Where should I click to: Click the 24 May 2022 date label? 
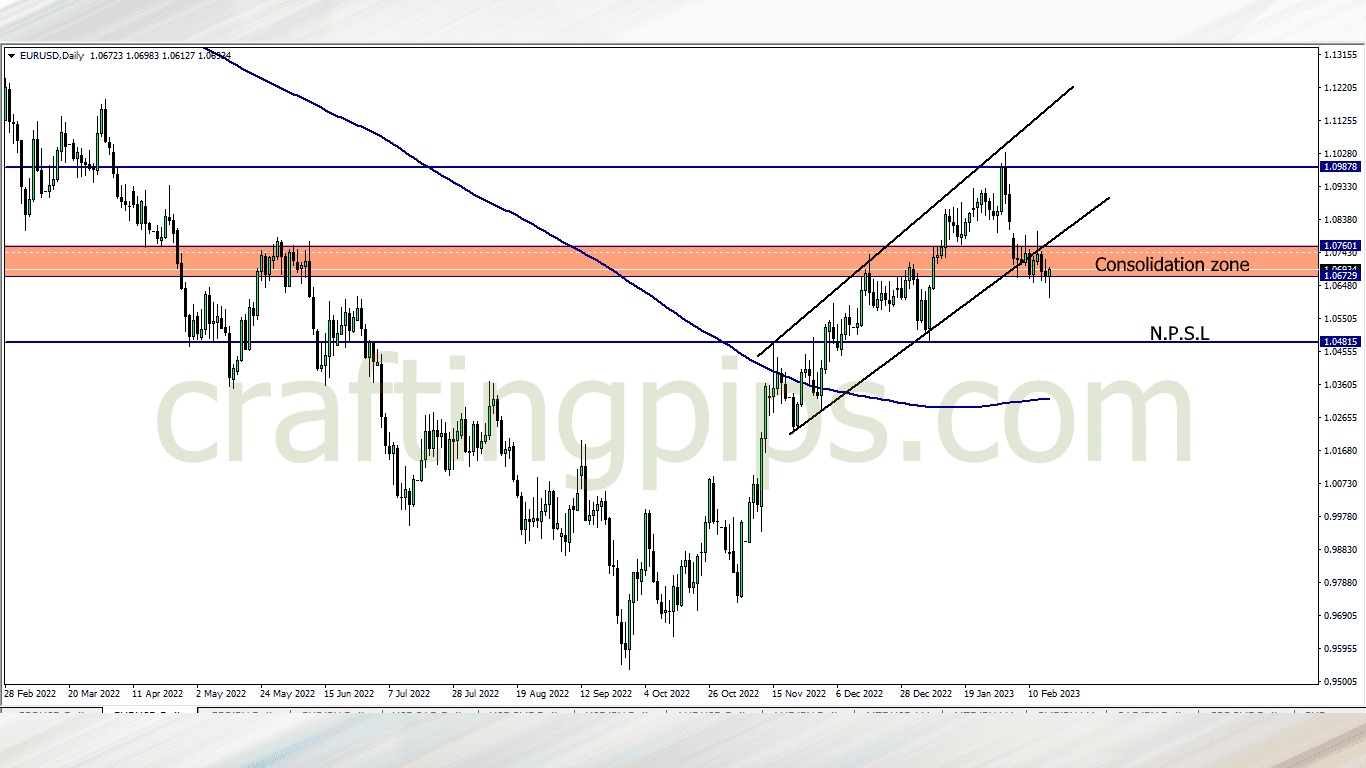[287, 693]
